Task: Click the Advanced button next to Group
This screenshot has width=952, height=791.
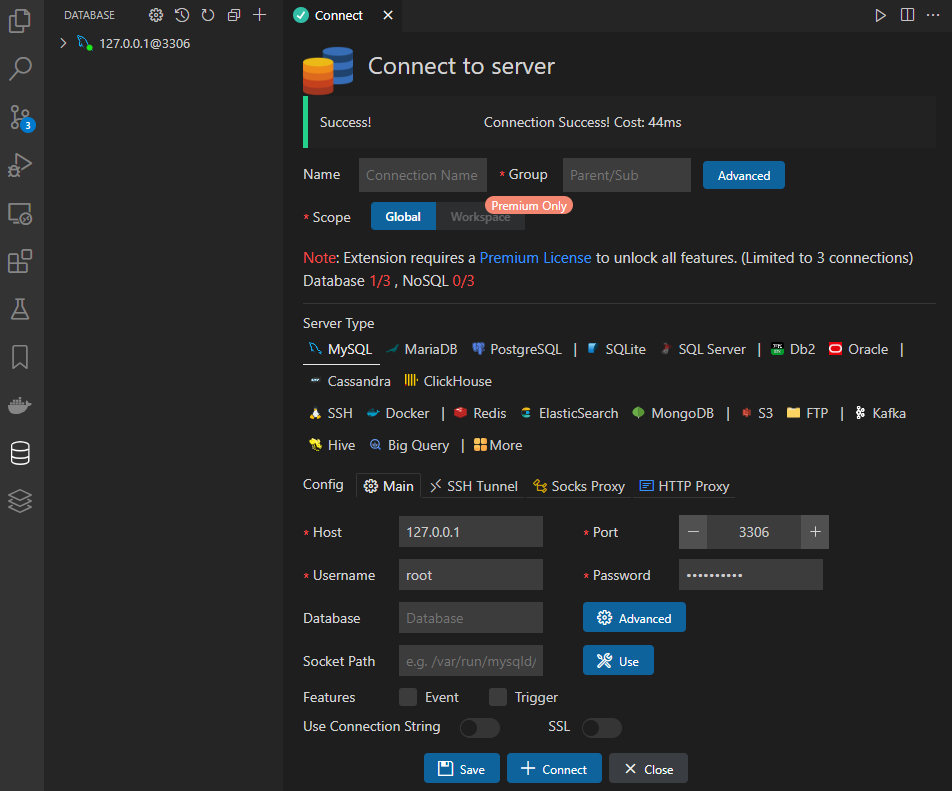Action: [744, 175]
